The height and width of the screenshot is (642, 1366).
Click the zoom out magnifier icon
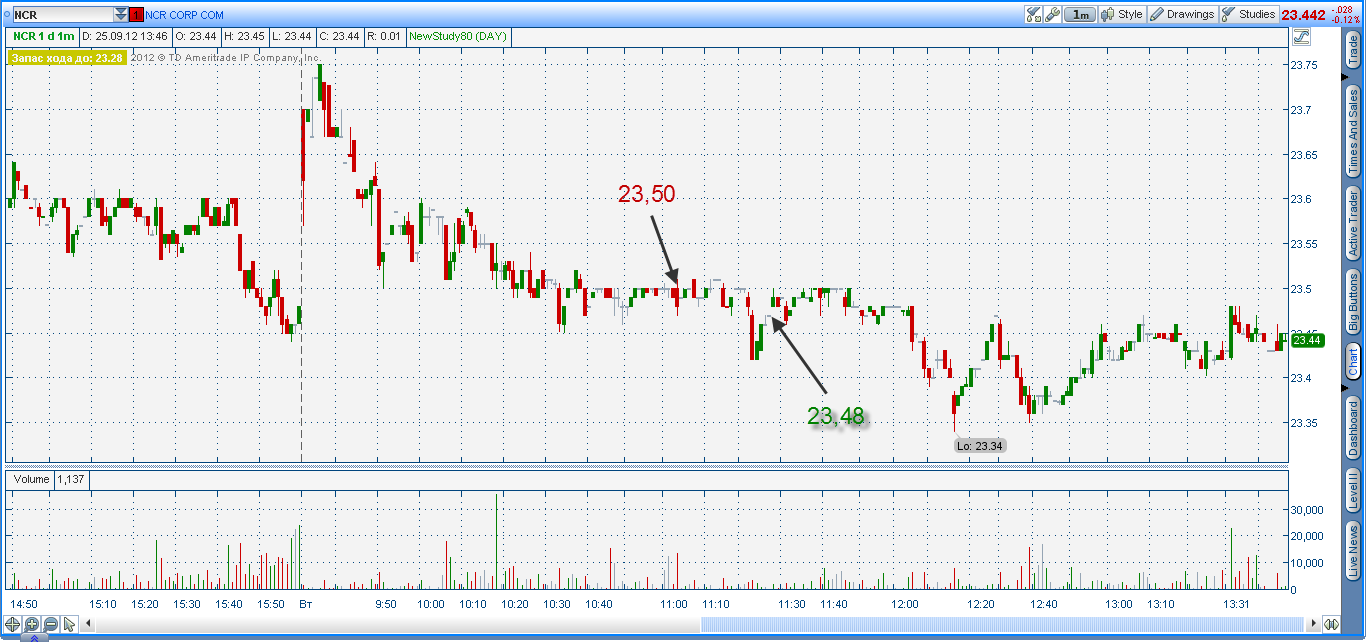50,624
